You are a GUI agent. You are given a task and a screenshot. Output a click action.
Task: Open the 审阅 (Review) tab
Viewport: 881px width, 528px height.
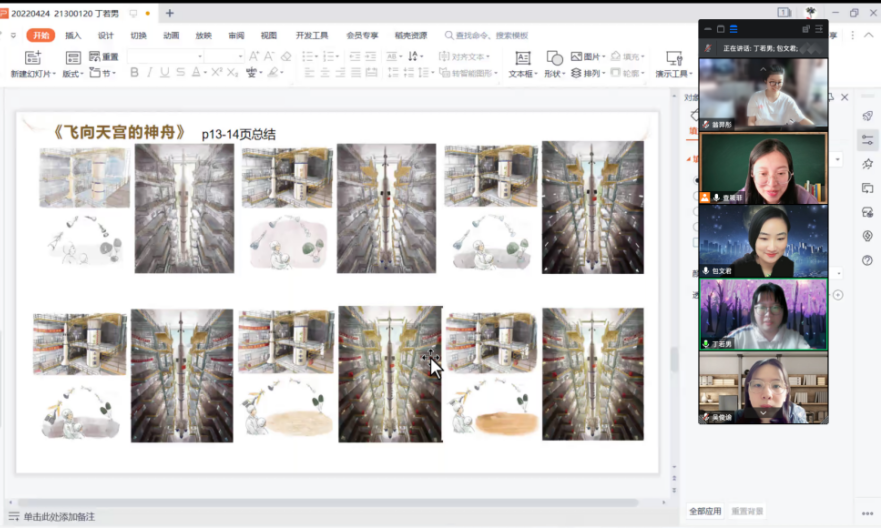click(x=236, y=35)
